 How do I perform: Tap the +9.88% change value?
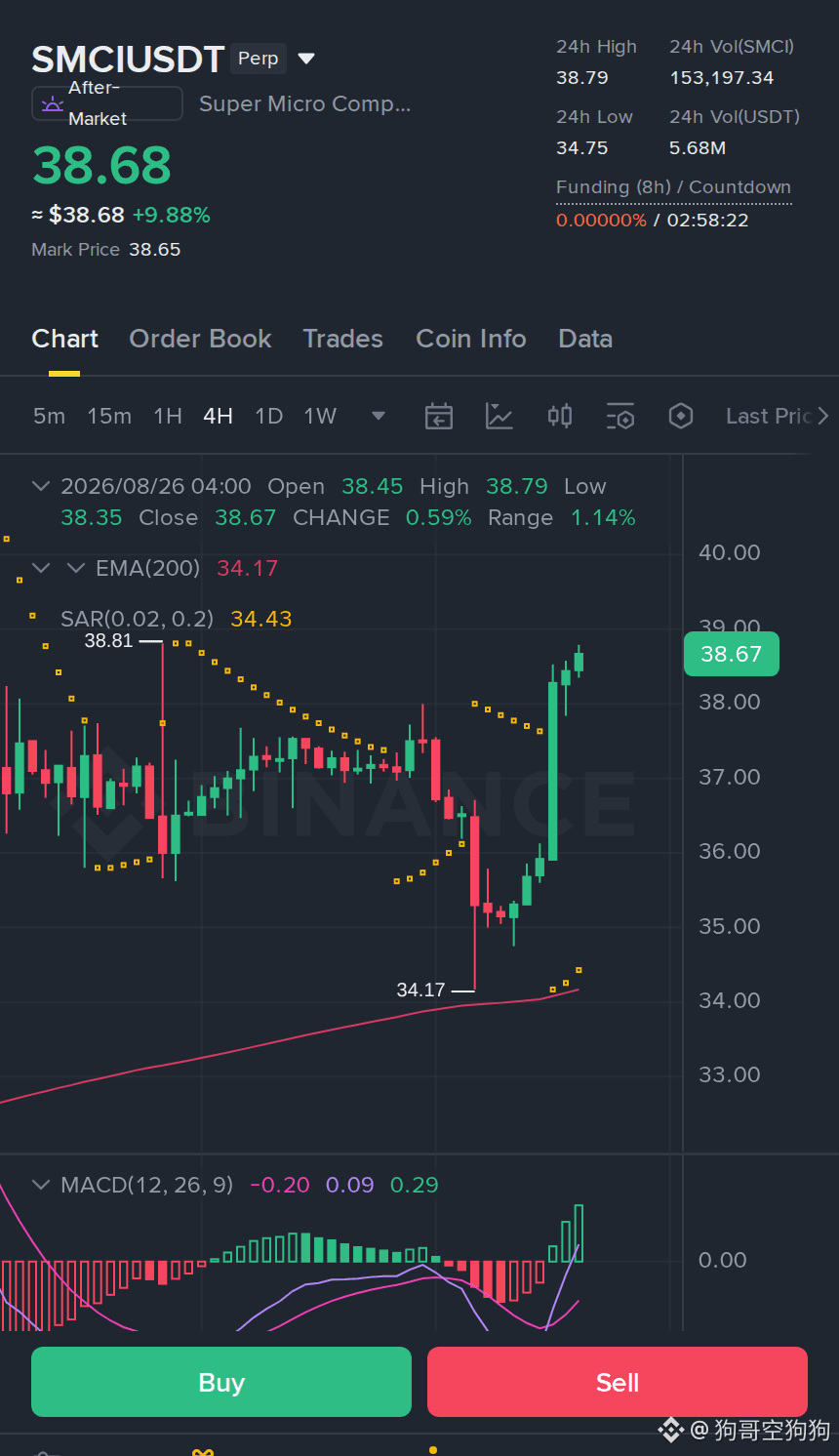click(x=172, y=215)
